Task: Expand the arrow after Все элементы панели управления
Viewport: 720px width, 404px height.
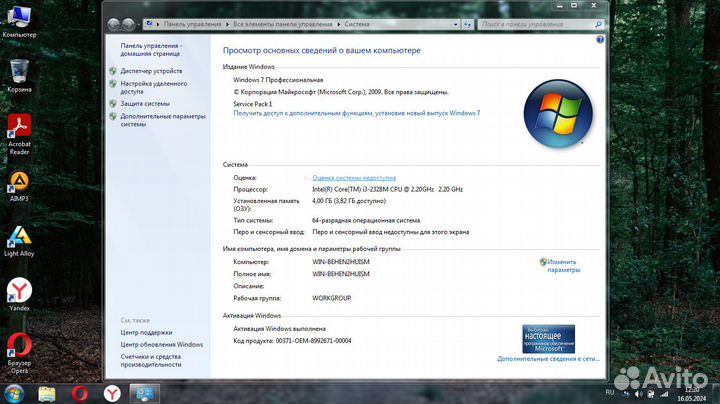Action: click(338, 24)
